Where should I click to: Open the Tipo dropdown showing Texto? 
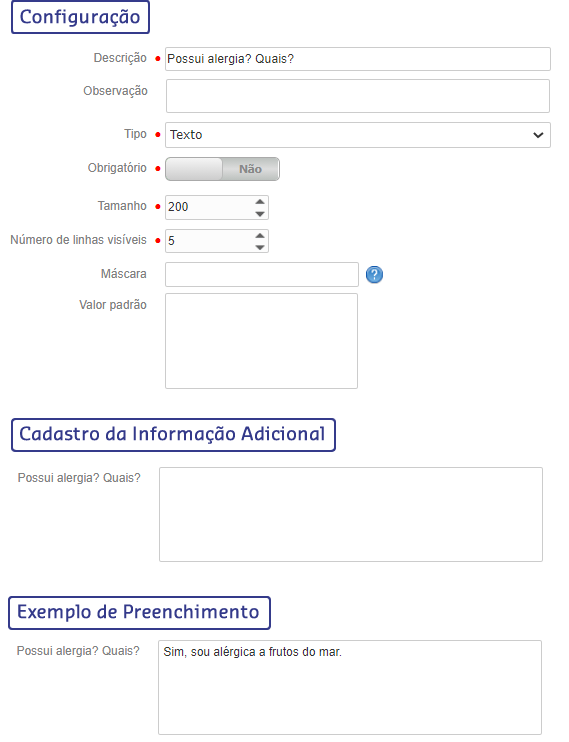pos(357,135)
